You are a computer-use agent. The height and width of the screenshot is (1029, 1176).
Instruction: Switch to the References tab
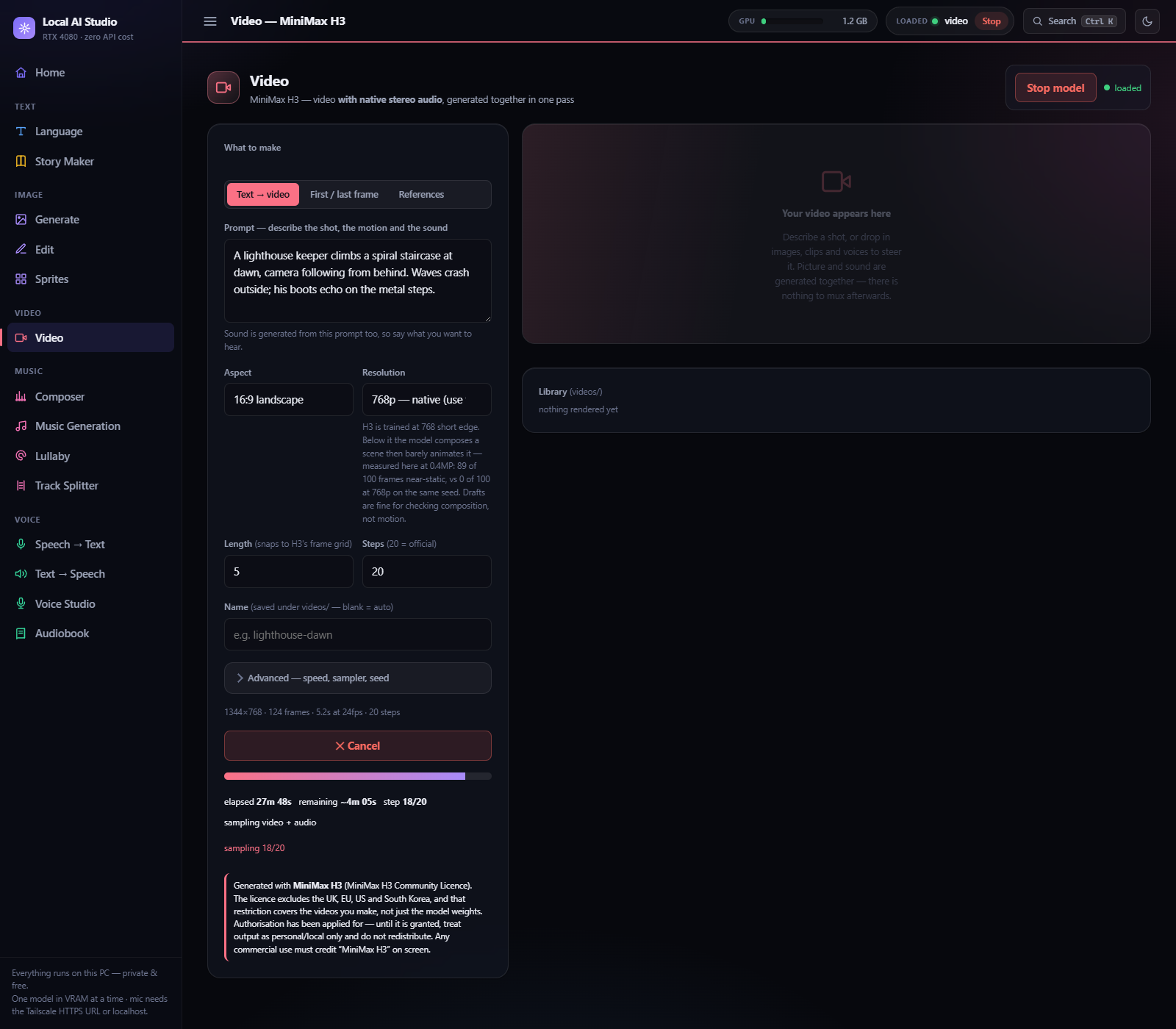(421, 195)
